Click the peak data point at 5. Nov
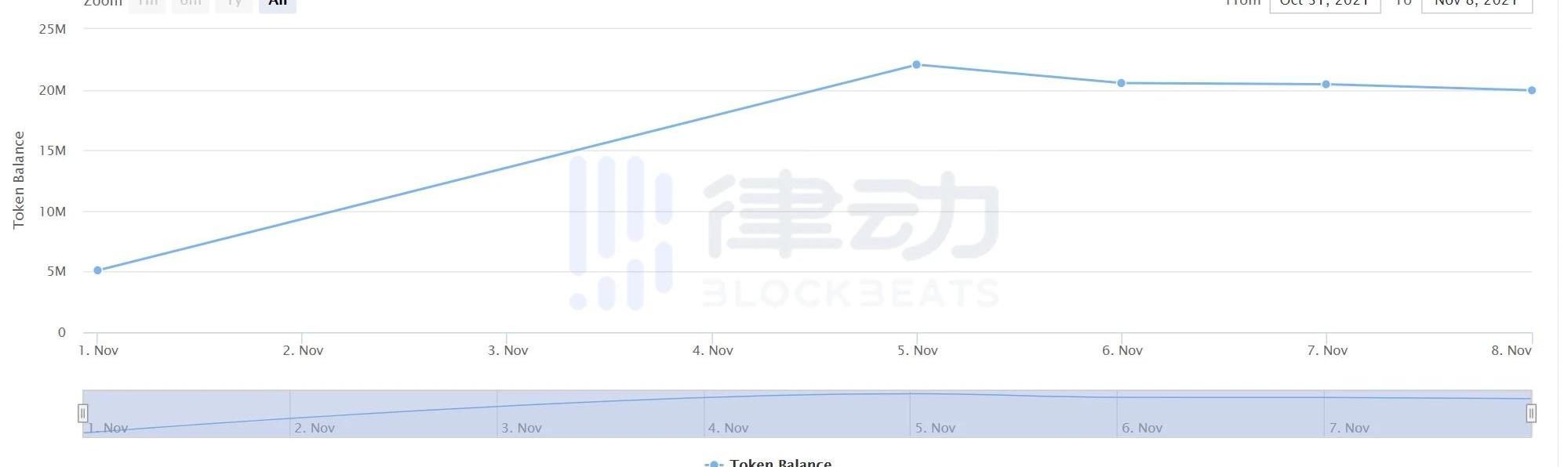Screen dimensions: 1568x467 tap(916, 65)
